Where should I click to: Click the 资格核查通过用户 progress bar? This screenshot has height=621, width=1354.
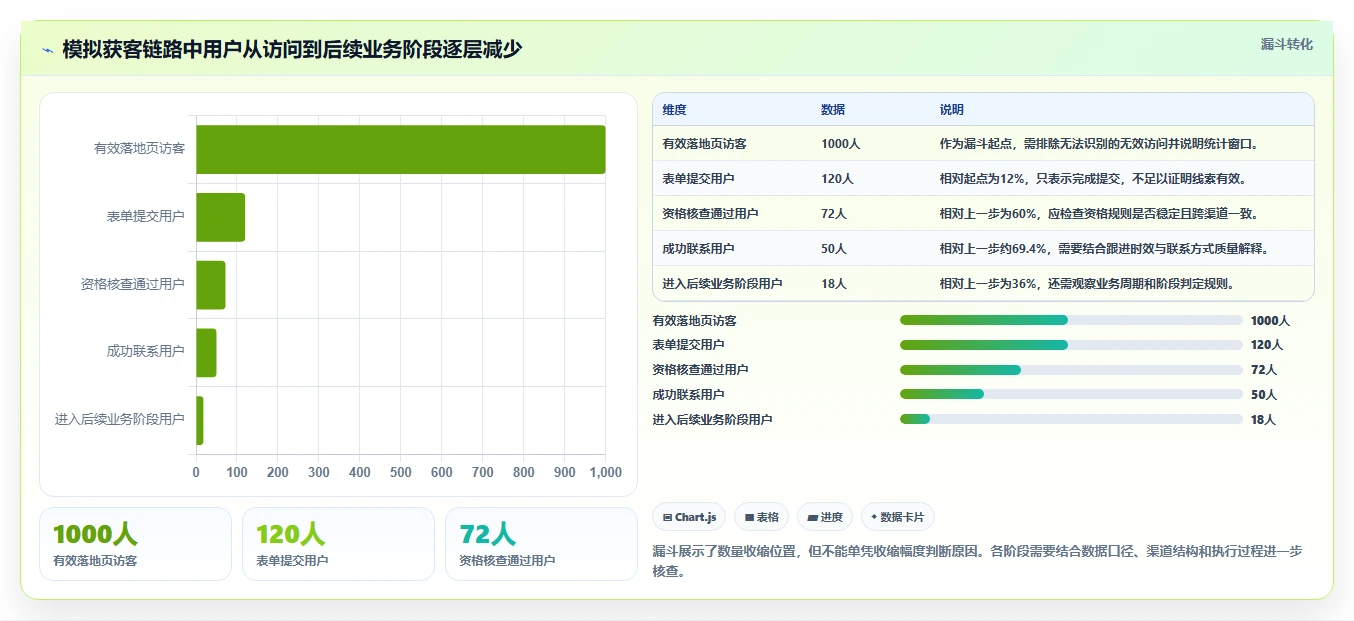pos(1071,370)
